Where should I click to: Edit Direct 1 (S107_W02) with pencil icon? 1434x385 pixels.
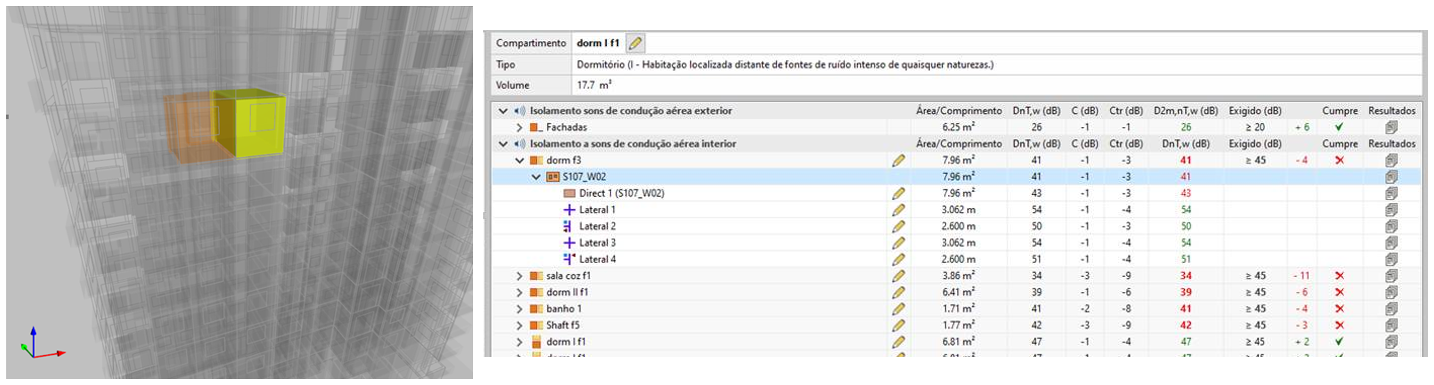click(898, 193)
